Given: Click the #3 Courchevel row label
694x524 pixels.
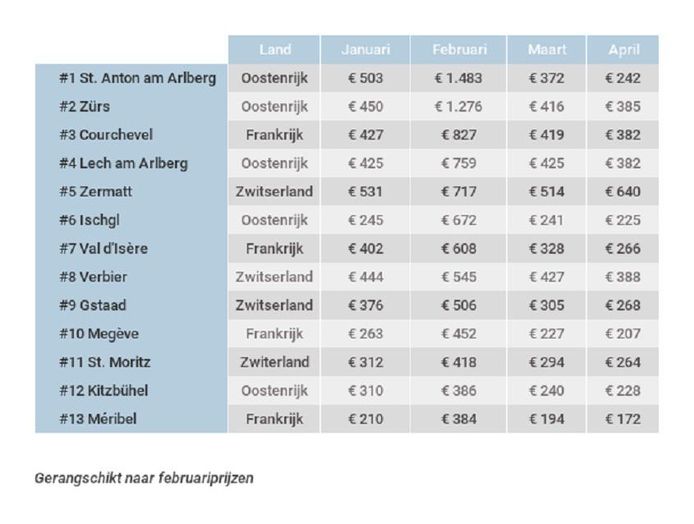Looking at the screenshot, I should click(106, 135).
